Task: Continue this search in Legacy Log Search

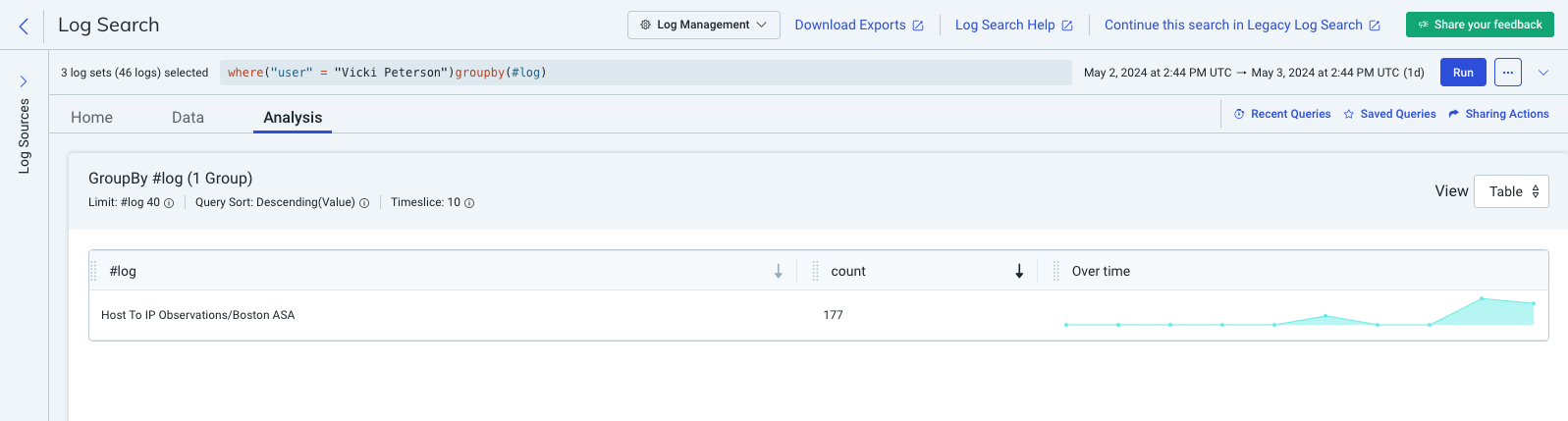Action: click(x=1241, y=26)
